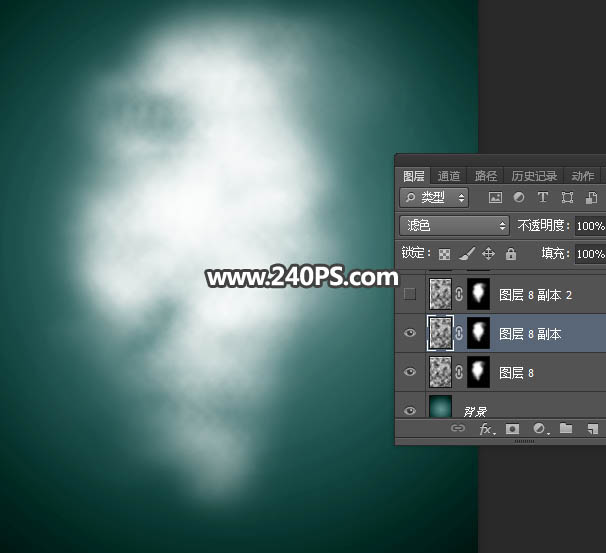
Task: Filter layers by type (T) icon
Action: [x=543, y=198]
